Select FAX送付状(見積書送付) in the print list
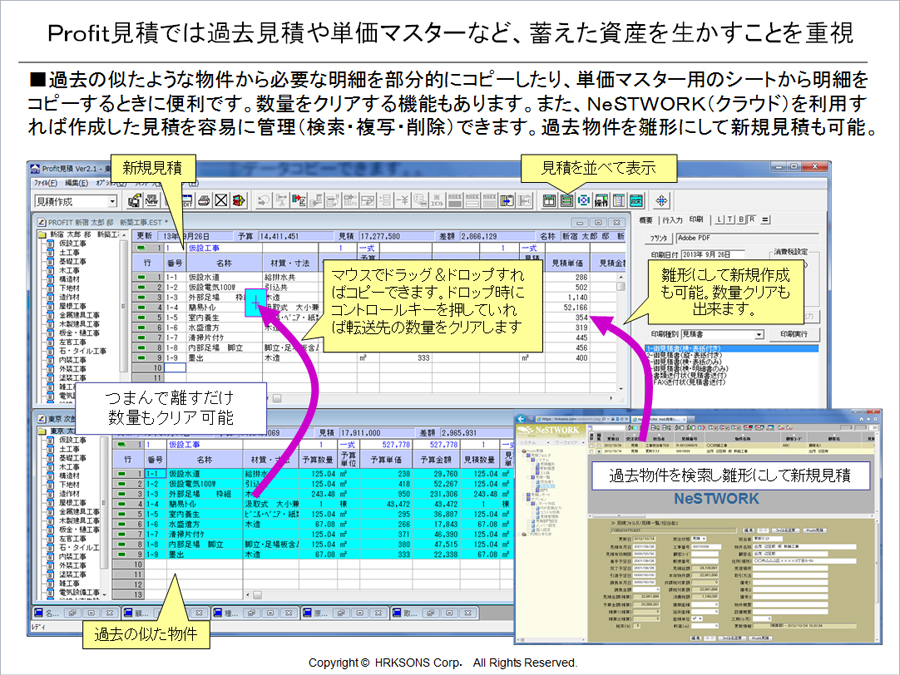The width and height of the screenshot is (900, 675). 689,382
